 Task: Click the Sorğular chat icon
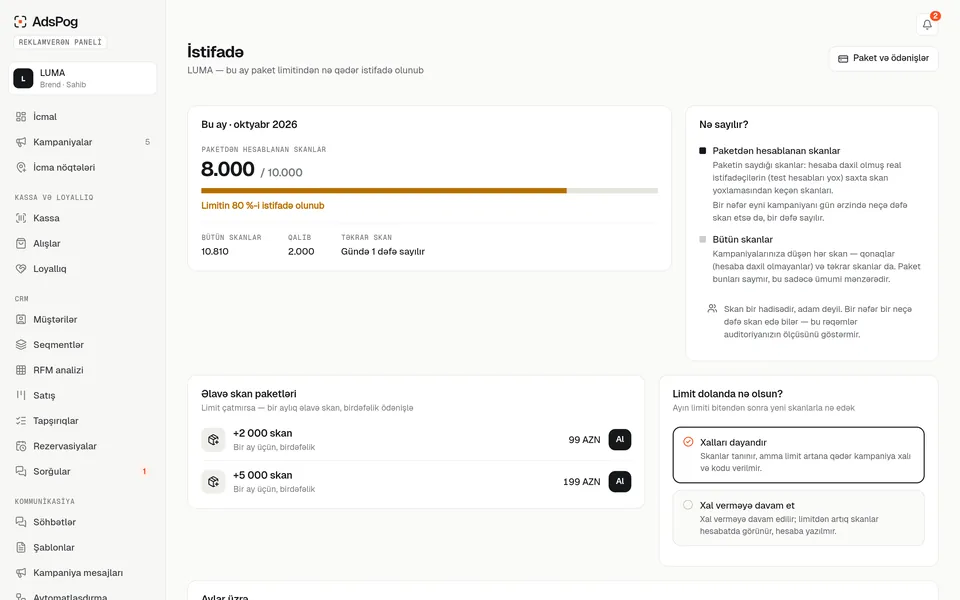[x=21, y=471]
